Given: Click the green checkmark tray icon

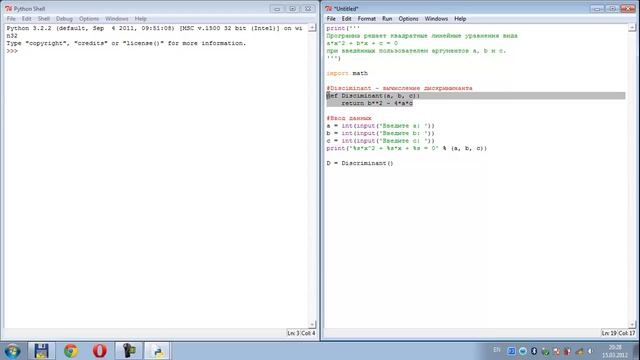Looking at the screenshot, I should 546,351.
